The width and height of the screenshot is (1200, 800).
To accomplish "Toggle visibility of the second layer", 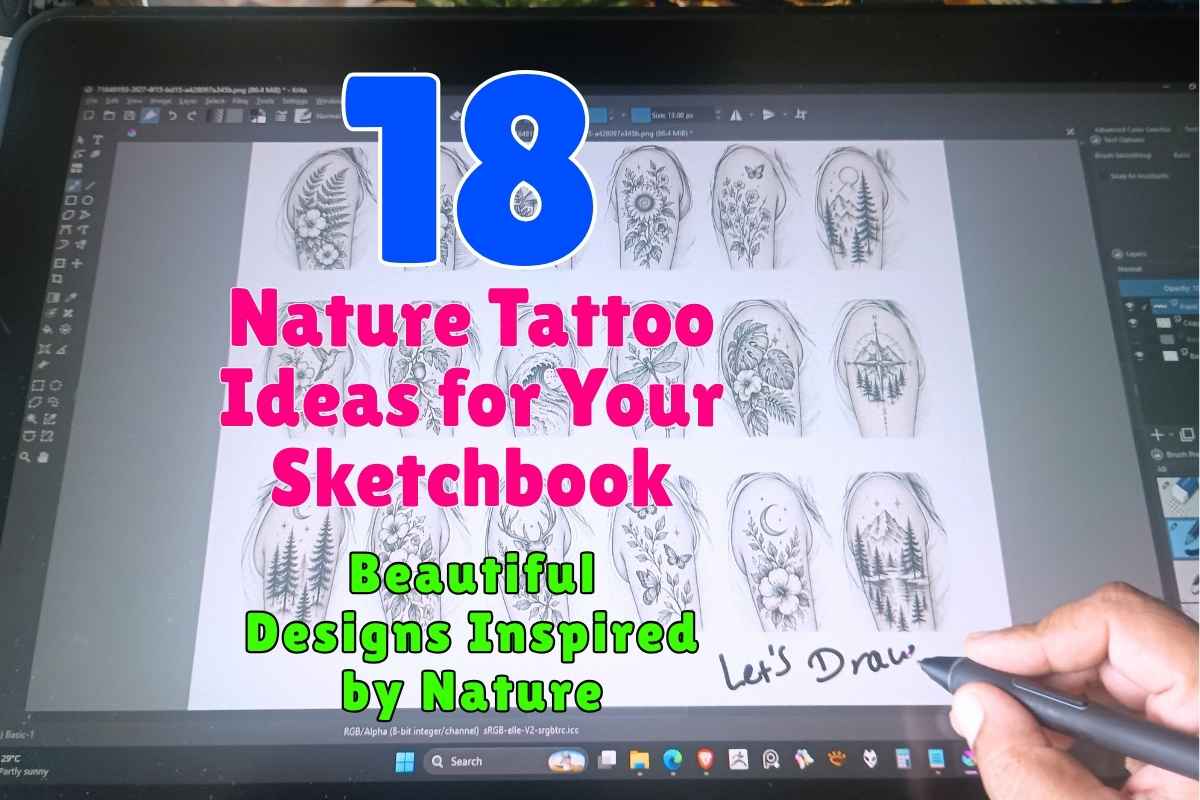I will point(1133,322).
